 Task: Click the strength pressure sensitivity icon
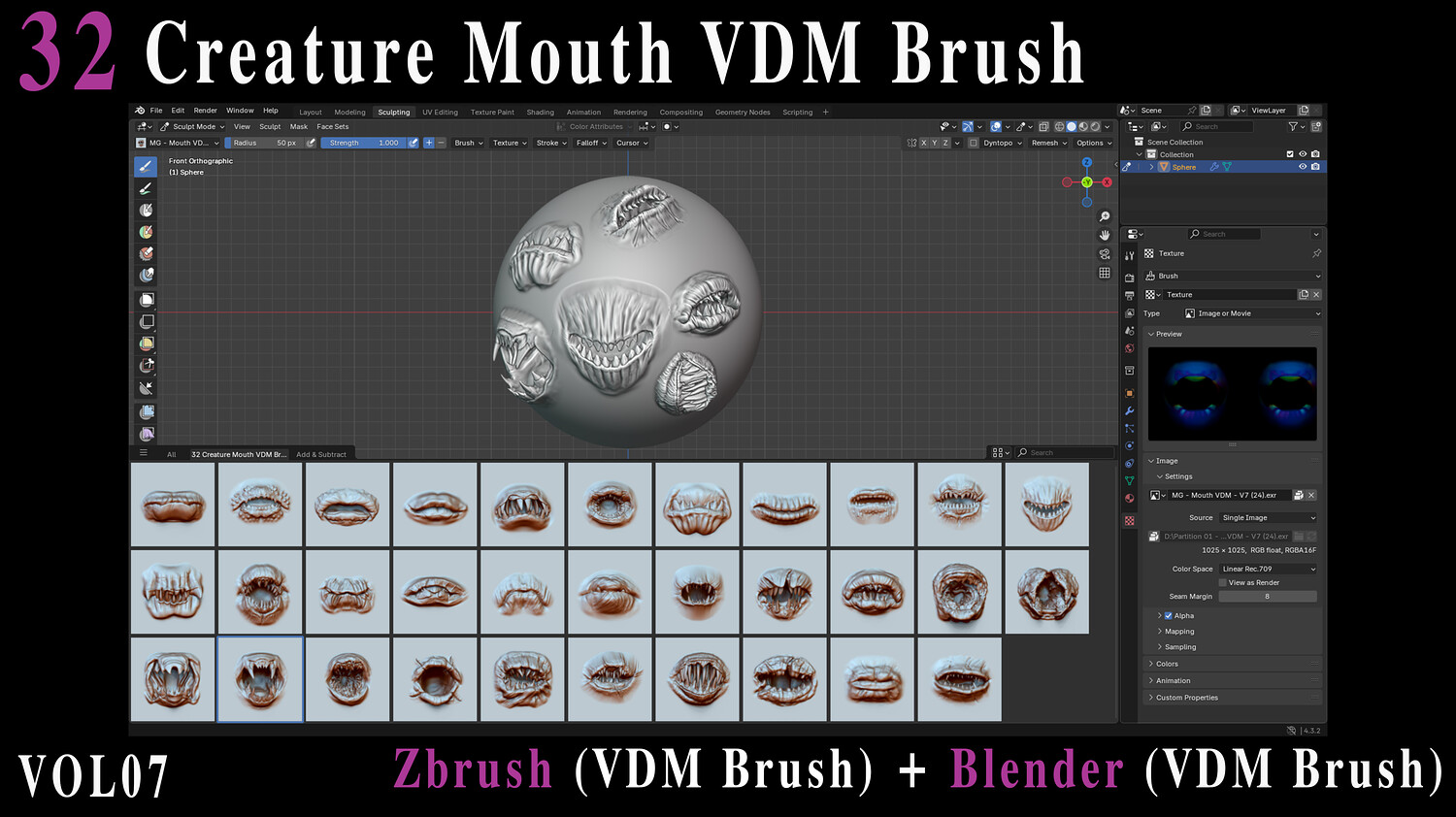point(413,143)
